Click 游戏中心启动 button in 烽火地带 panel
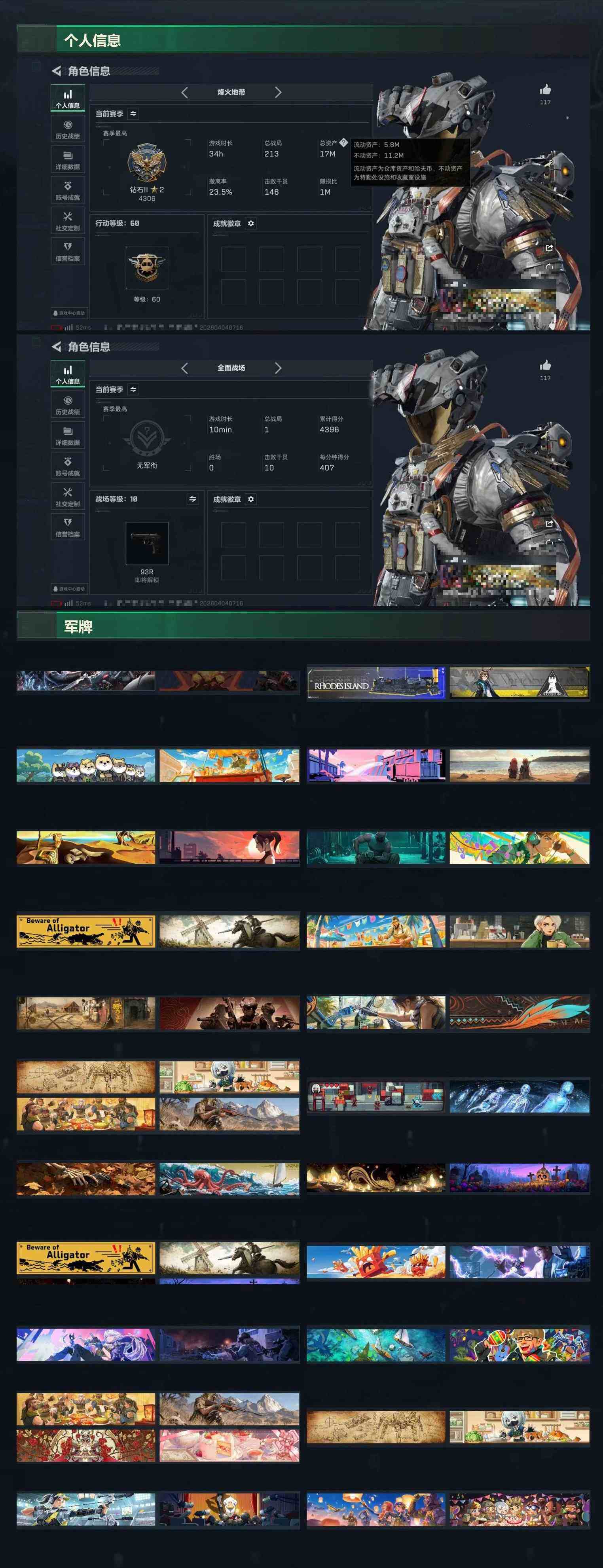Viewport: 603px width, 1568px height. (69, 313)
